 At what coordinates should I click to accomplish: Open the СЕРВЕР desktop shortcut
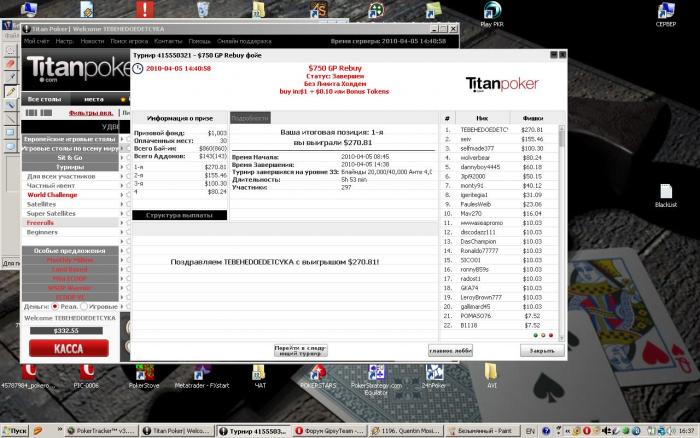665,14
